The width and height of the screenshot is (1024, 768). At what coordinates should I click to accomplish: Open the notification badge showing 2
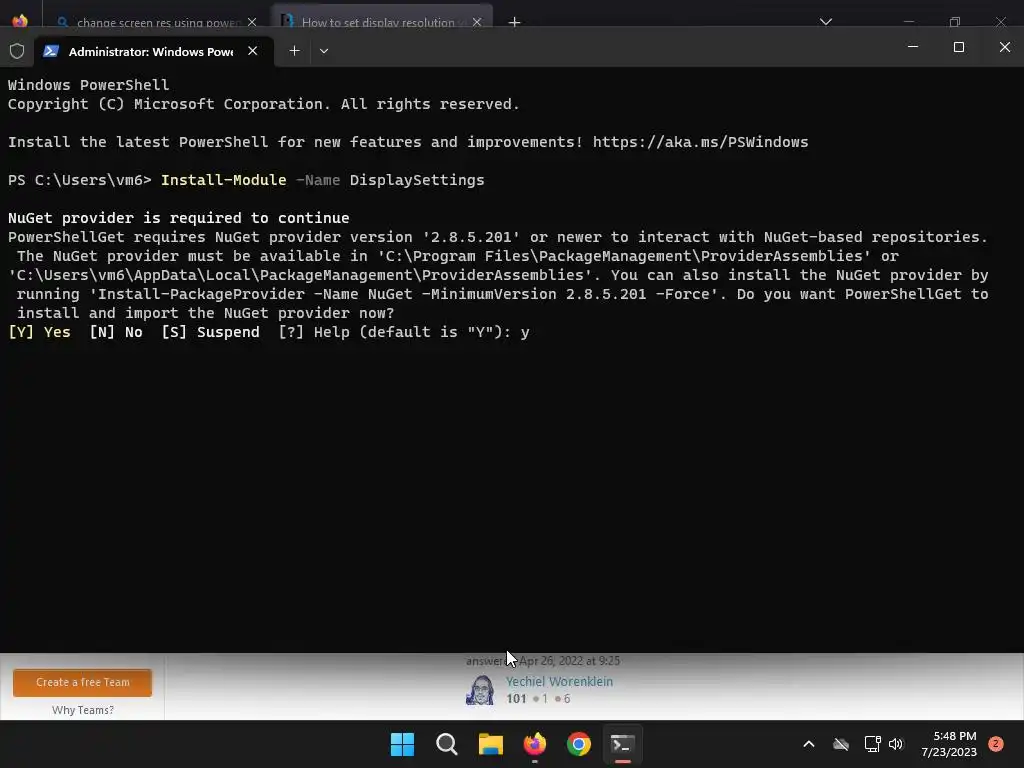996,743
